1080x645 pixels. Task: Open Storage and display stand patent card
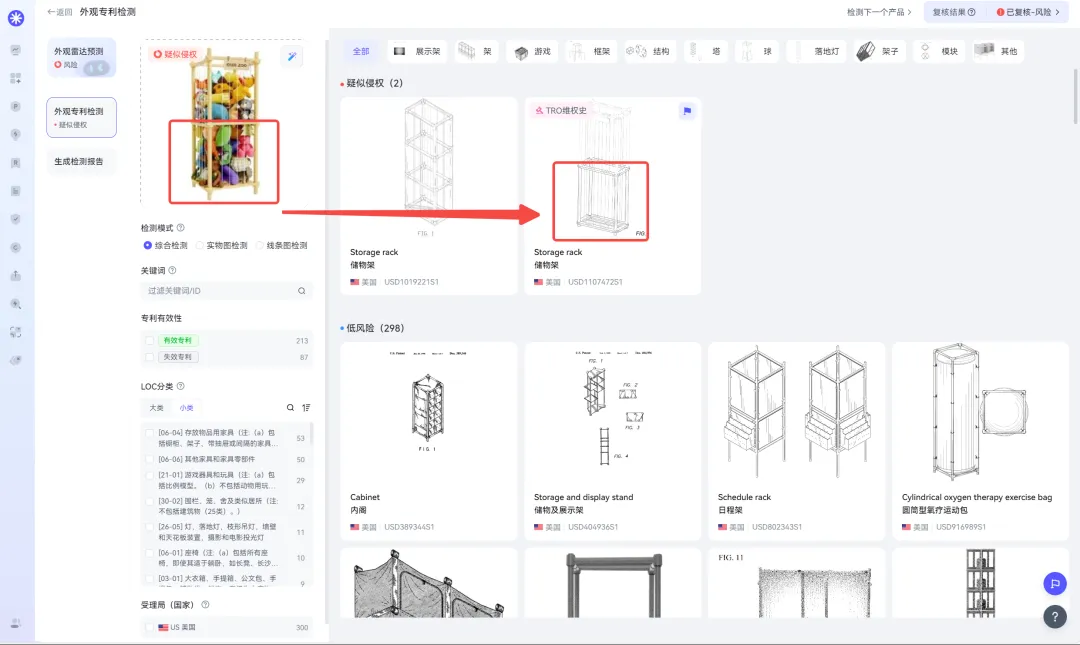point(612,441)
